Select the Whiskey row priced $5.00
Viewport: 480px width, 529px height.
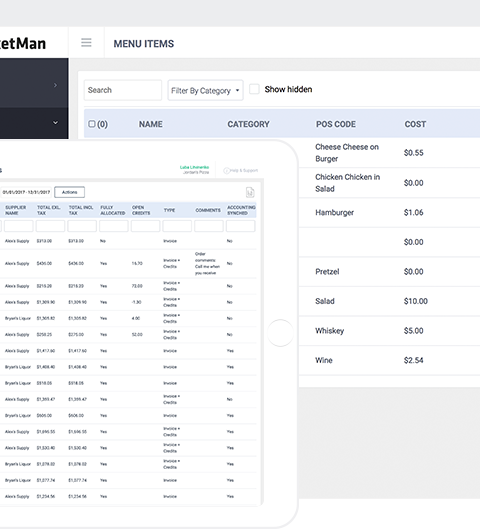[389, 331]
